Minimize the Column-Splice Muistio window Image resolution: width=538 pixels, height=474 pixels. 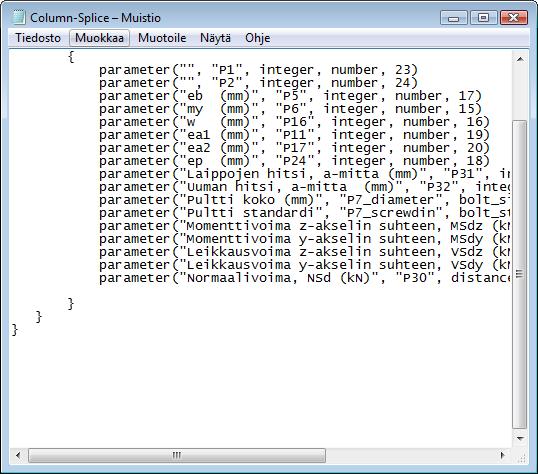coord(453,18)
